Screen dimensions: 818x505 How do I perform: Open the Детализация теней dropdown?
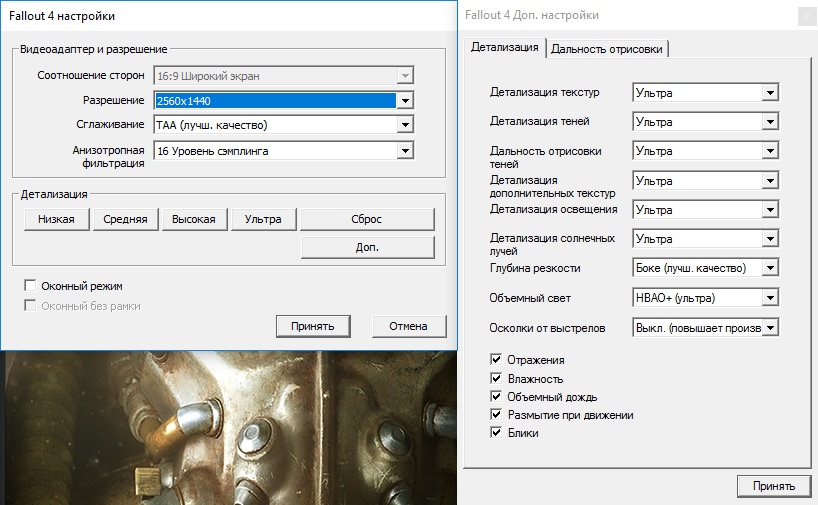pos(705,122)
